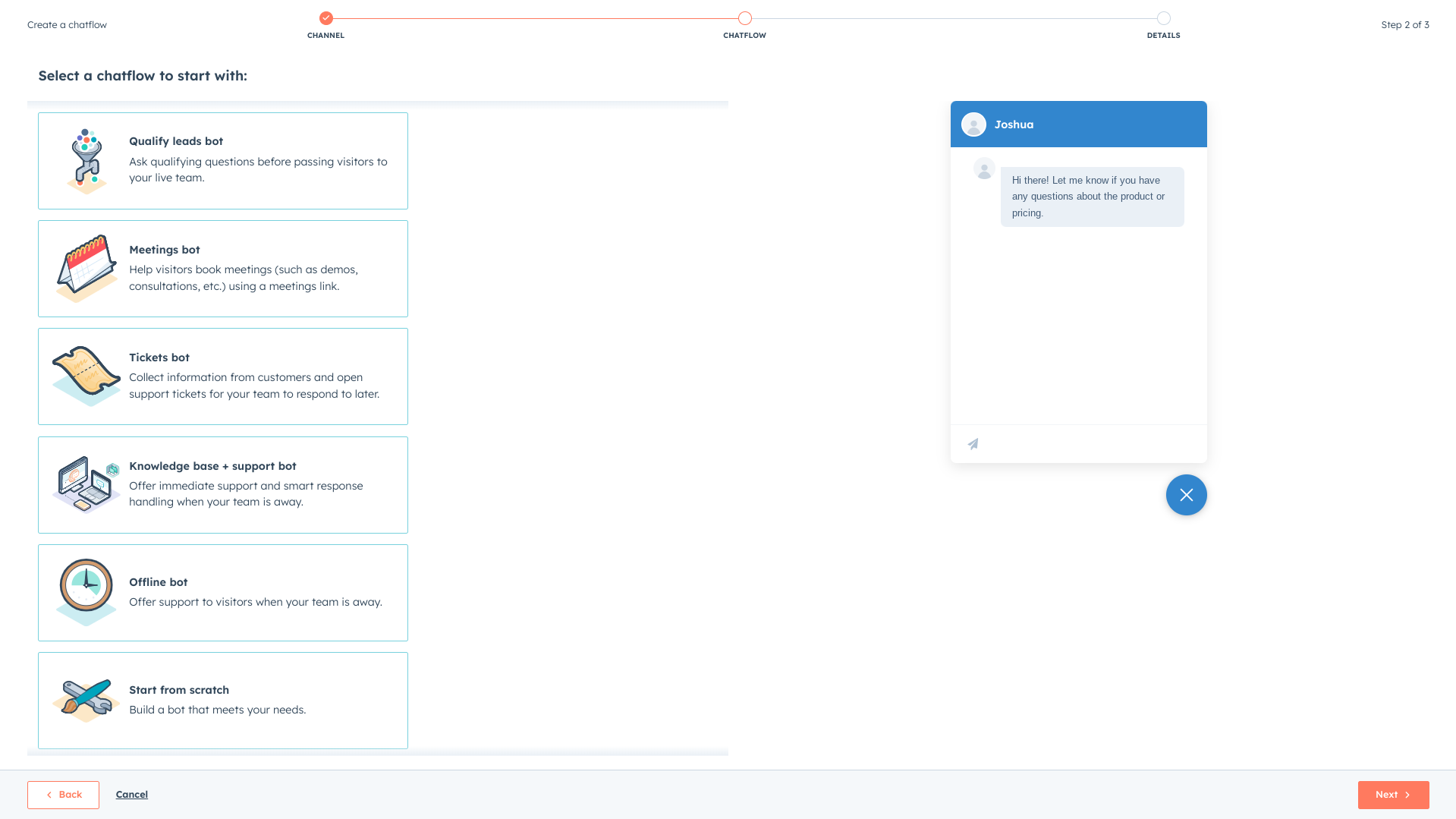Select the Offline bot title

tap(159, 582)
